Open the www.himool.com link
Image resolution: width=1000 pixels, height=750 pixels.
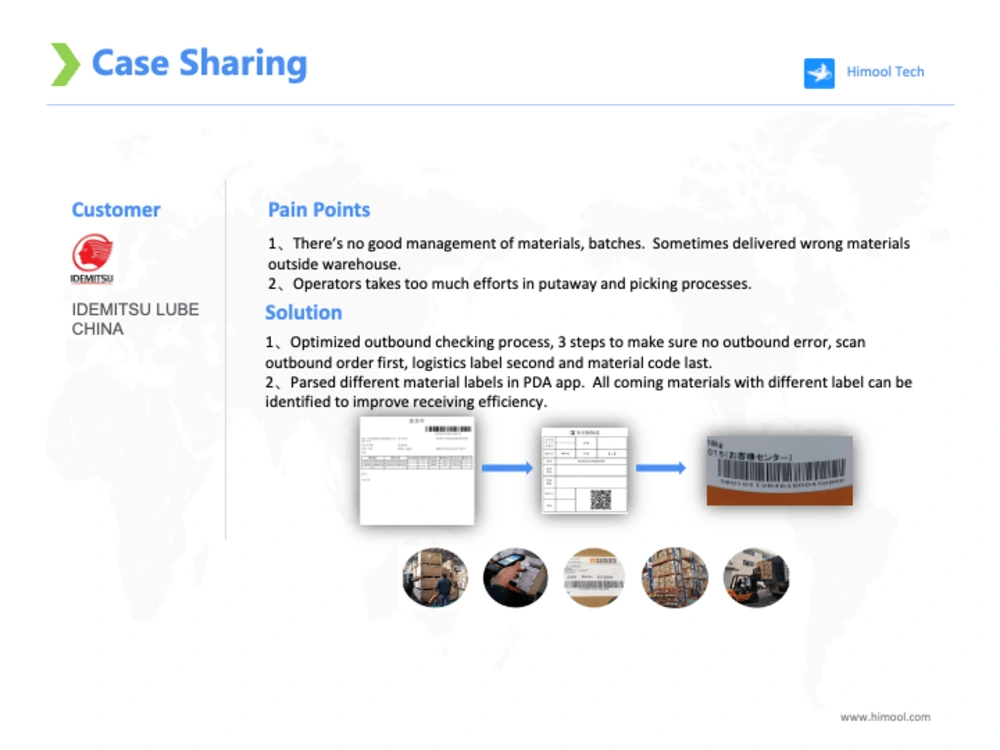pyautogui.click(x=885, y=717)
